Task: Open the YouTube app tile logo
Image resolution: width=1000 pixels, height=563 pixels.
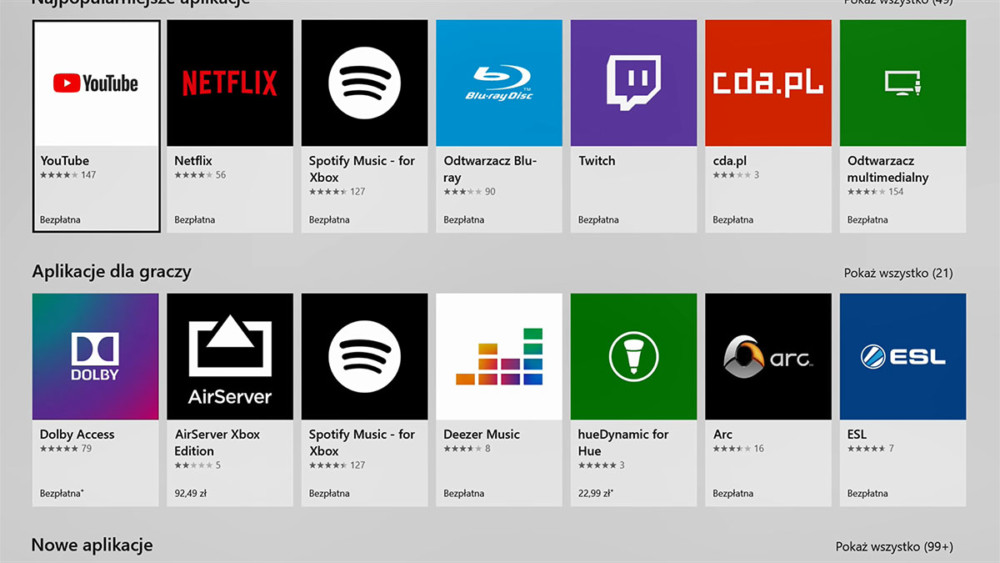Action: pos(96,84)
